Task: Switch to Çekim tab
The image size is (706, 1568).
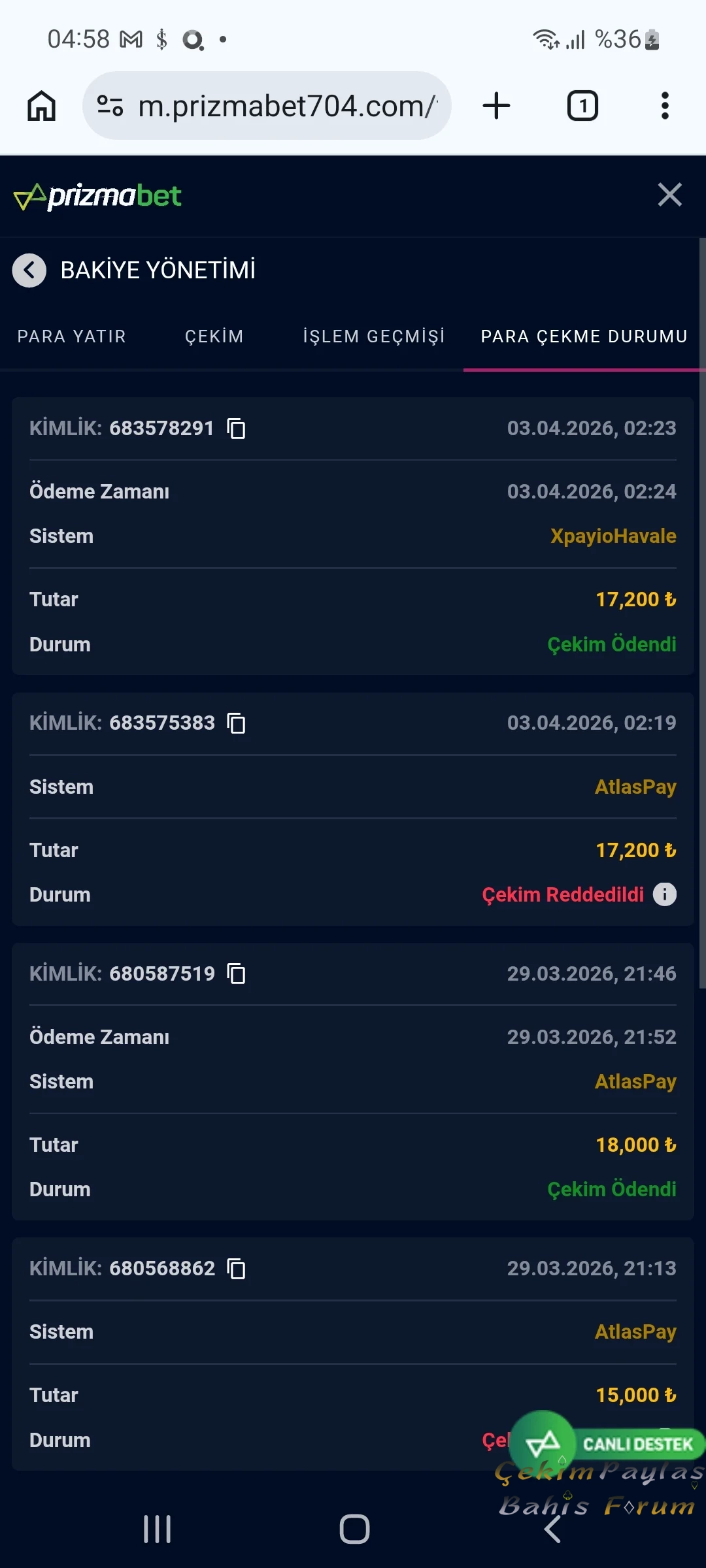Action: tap(214, 336)
